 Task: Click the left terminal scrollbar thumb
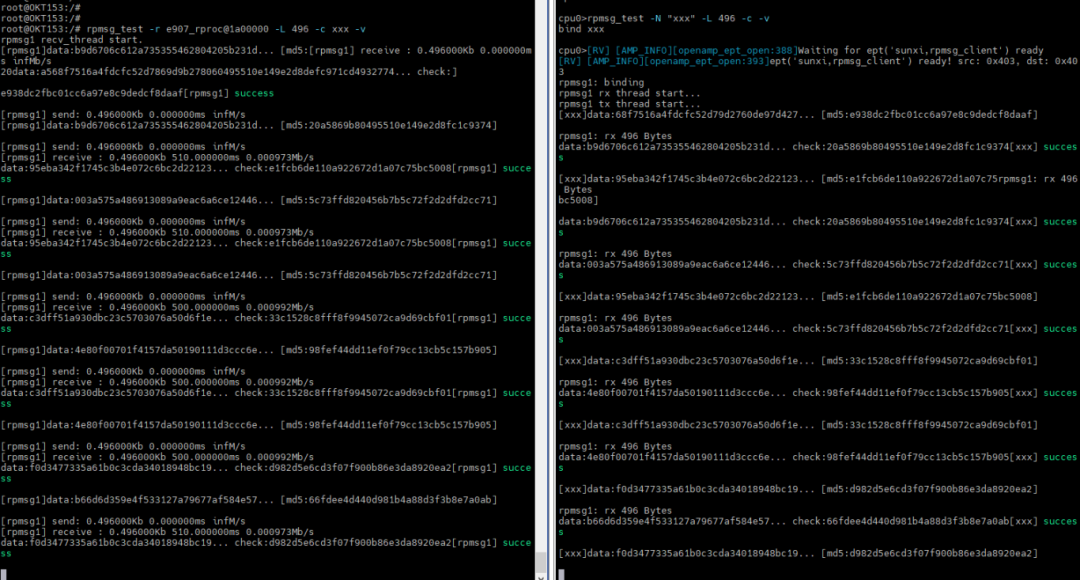[541, 562]
